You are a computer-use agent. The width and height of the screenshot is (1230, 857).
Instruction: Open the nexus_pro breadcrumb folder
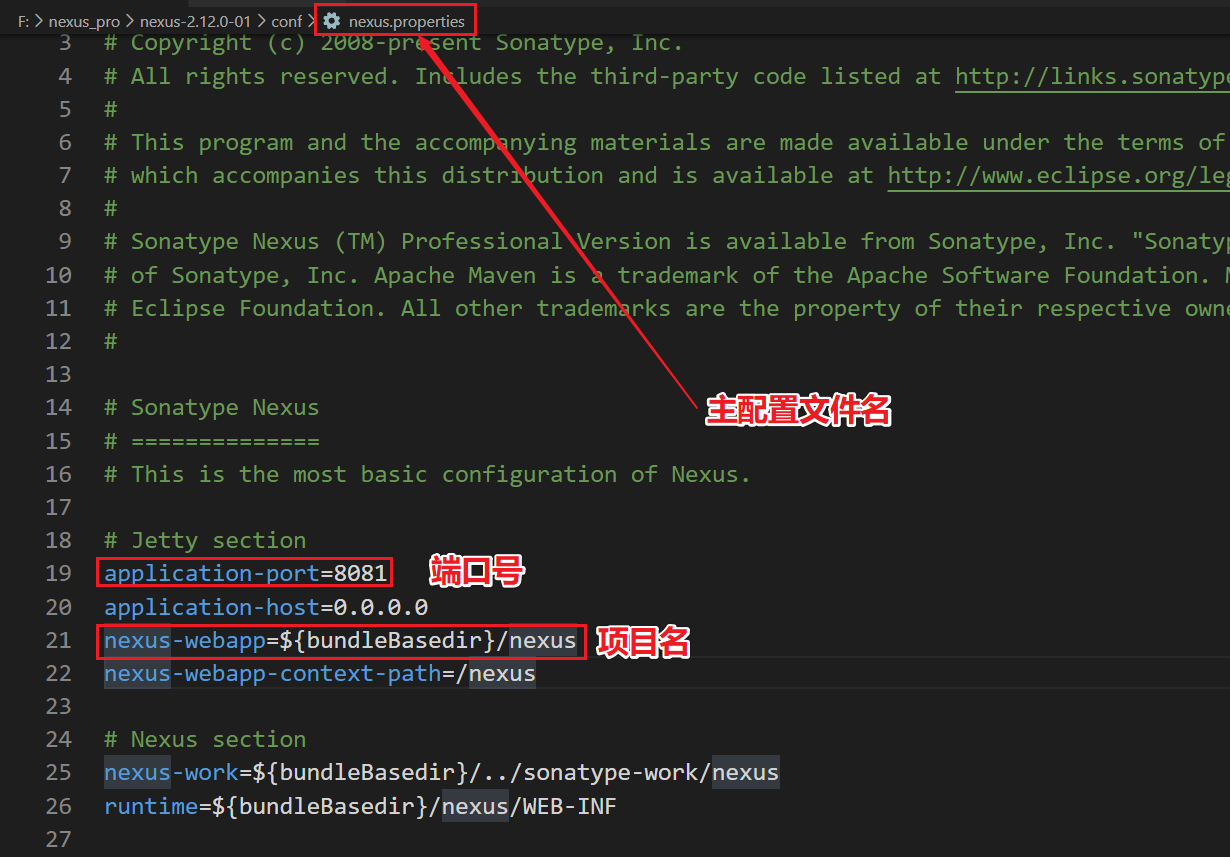pos(85,21)
